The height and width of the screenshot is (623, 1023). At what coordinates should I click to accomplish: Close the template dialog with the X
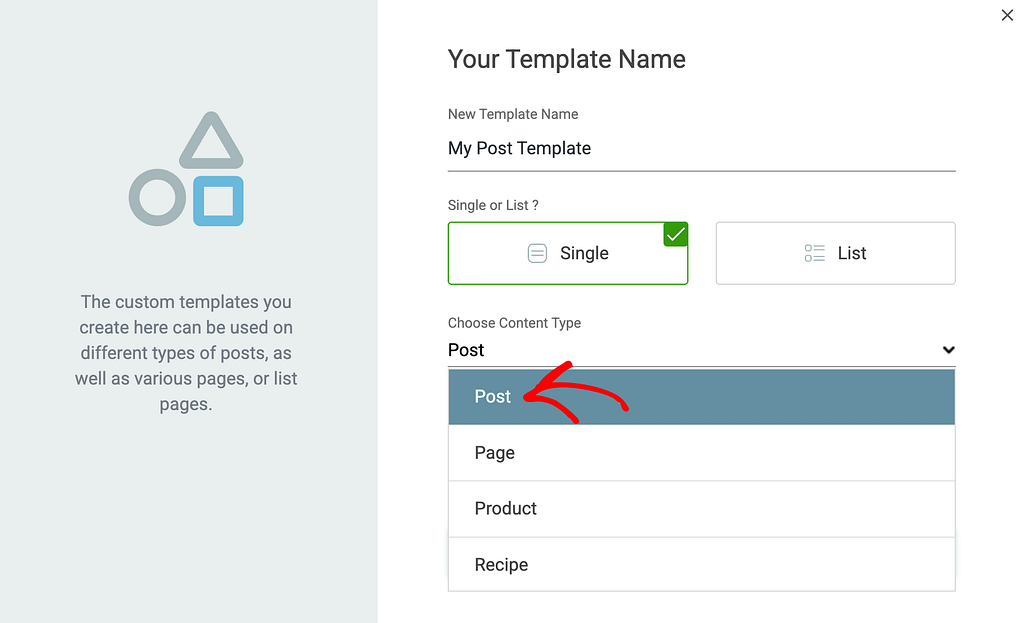pos(1007,15)
